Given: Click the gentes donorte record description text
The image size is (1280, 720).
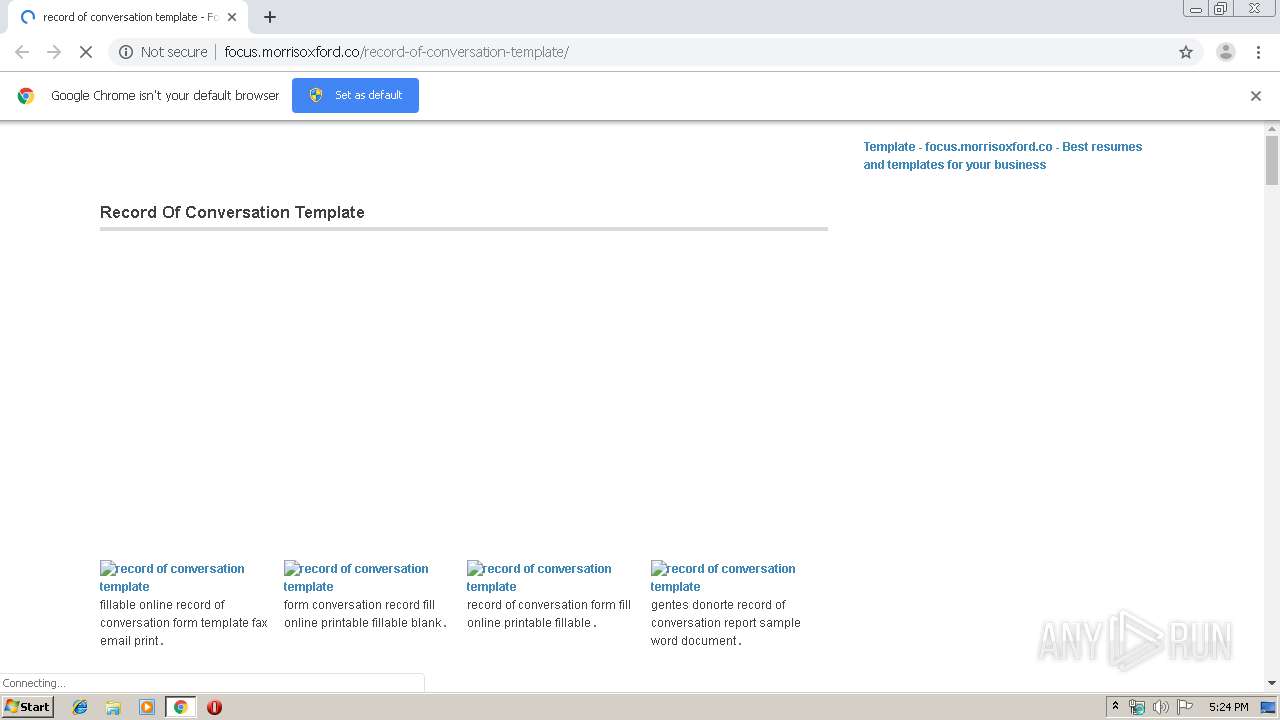Looking at the screenshot, I should [x=726, y=623].
